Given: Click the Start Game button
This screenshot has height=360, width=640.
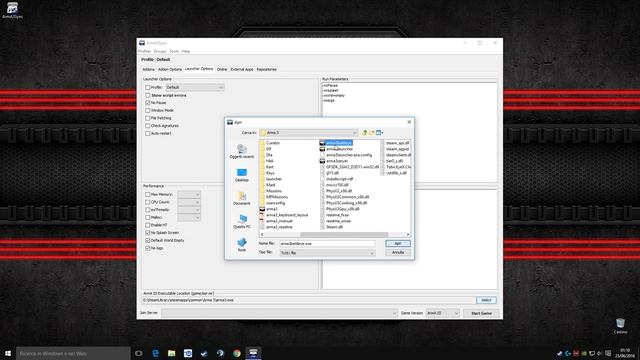Looking at the screenshot, I should pyautogui.click(x=481, y=313).
